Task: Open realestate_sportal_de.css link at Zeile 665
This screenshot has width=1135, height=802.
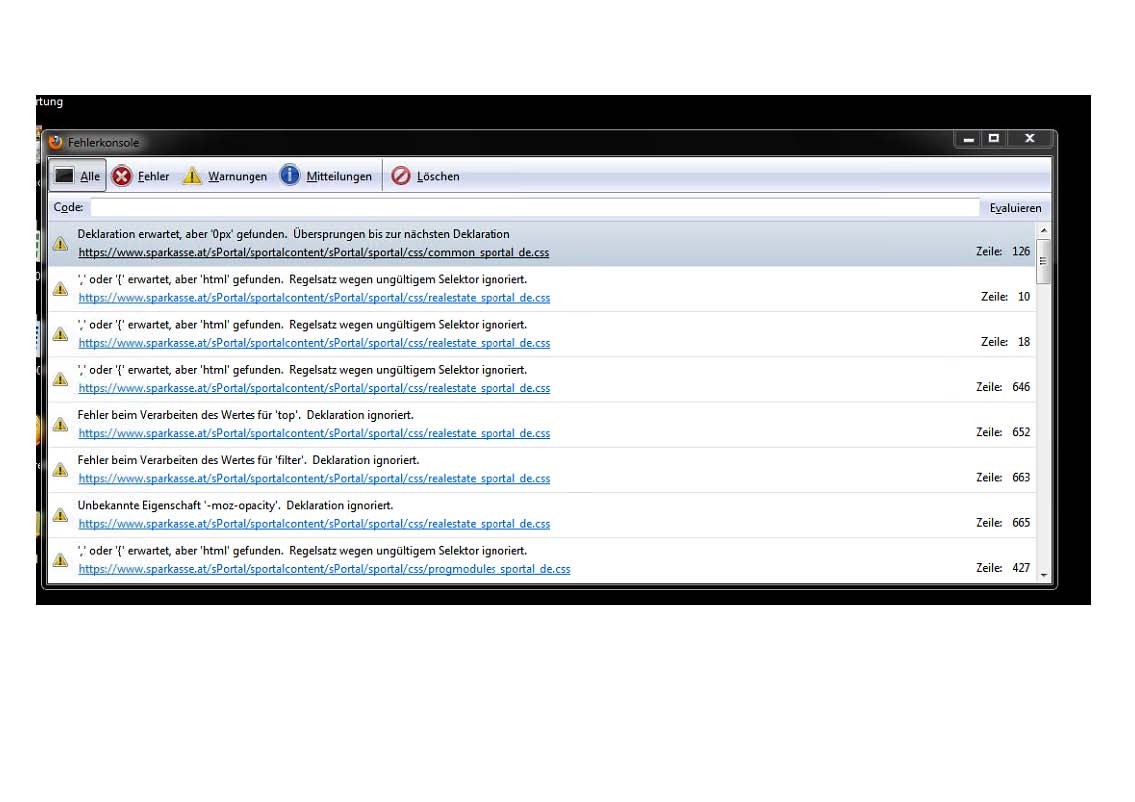Action: 314,524
